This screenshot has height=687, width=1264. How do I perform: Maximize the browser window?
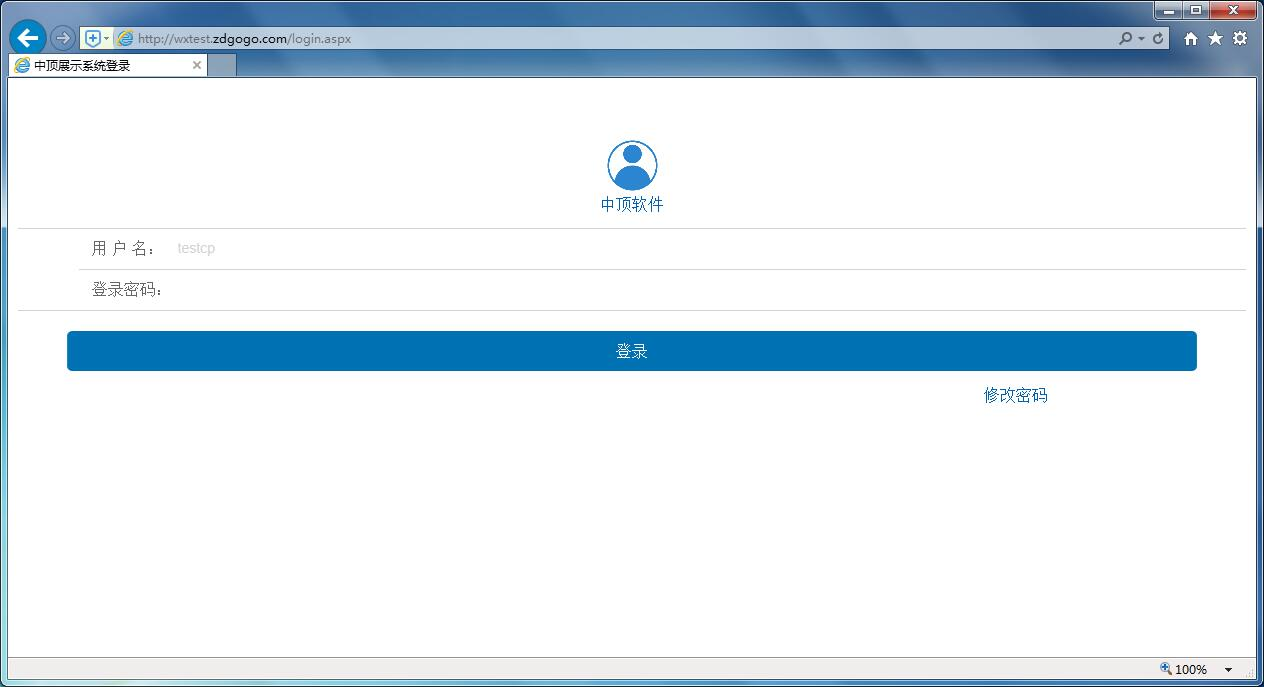point(1196,10)
